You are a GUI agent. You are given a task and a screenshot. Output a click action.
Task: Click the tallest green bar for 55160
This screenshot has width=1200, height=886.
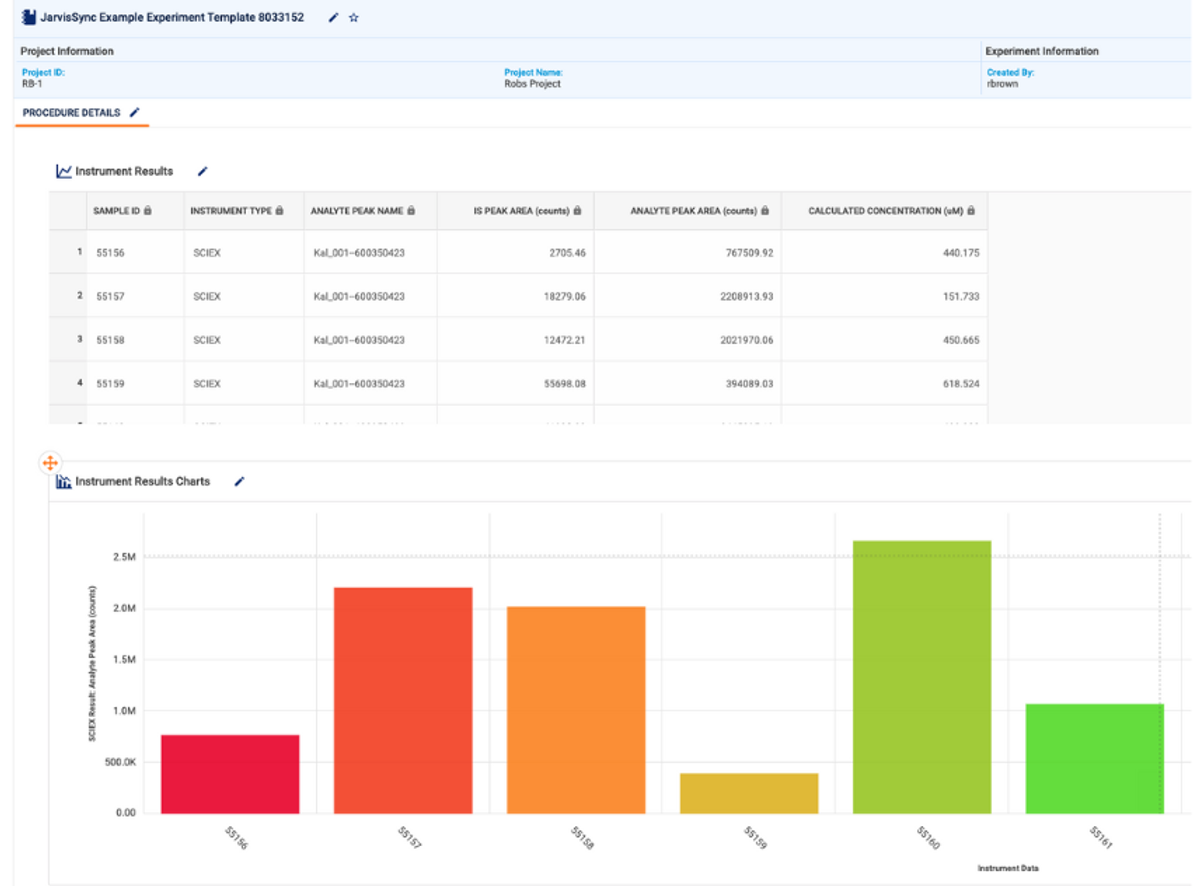921,676
